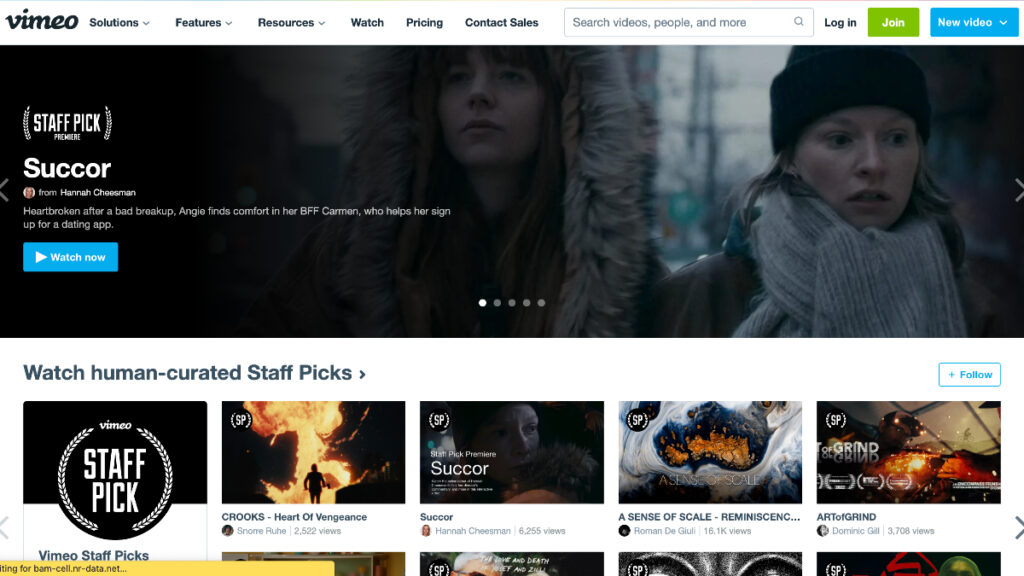Viewport: 1024px width, 576px height.
Task: Click the search magnifying glass icon
Action: [798, 21]
